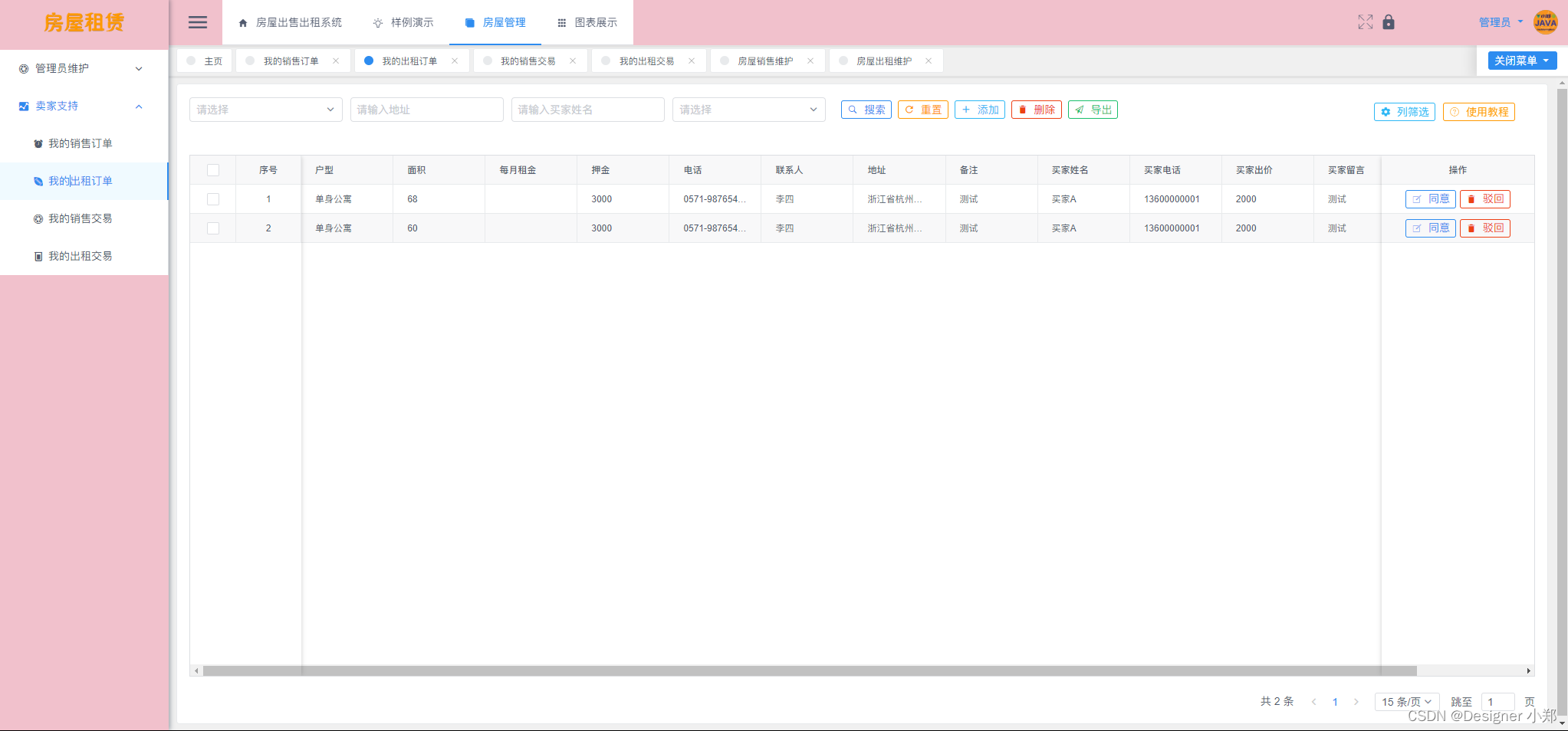Toggle the select-all header checkbox
The width and height of the screenshot is (1568, 731).
[213, 170]
